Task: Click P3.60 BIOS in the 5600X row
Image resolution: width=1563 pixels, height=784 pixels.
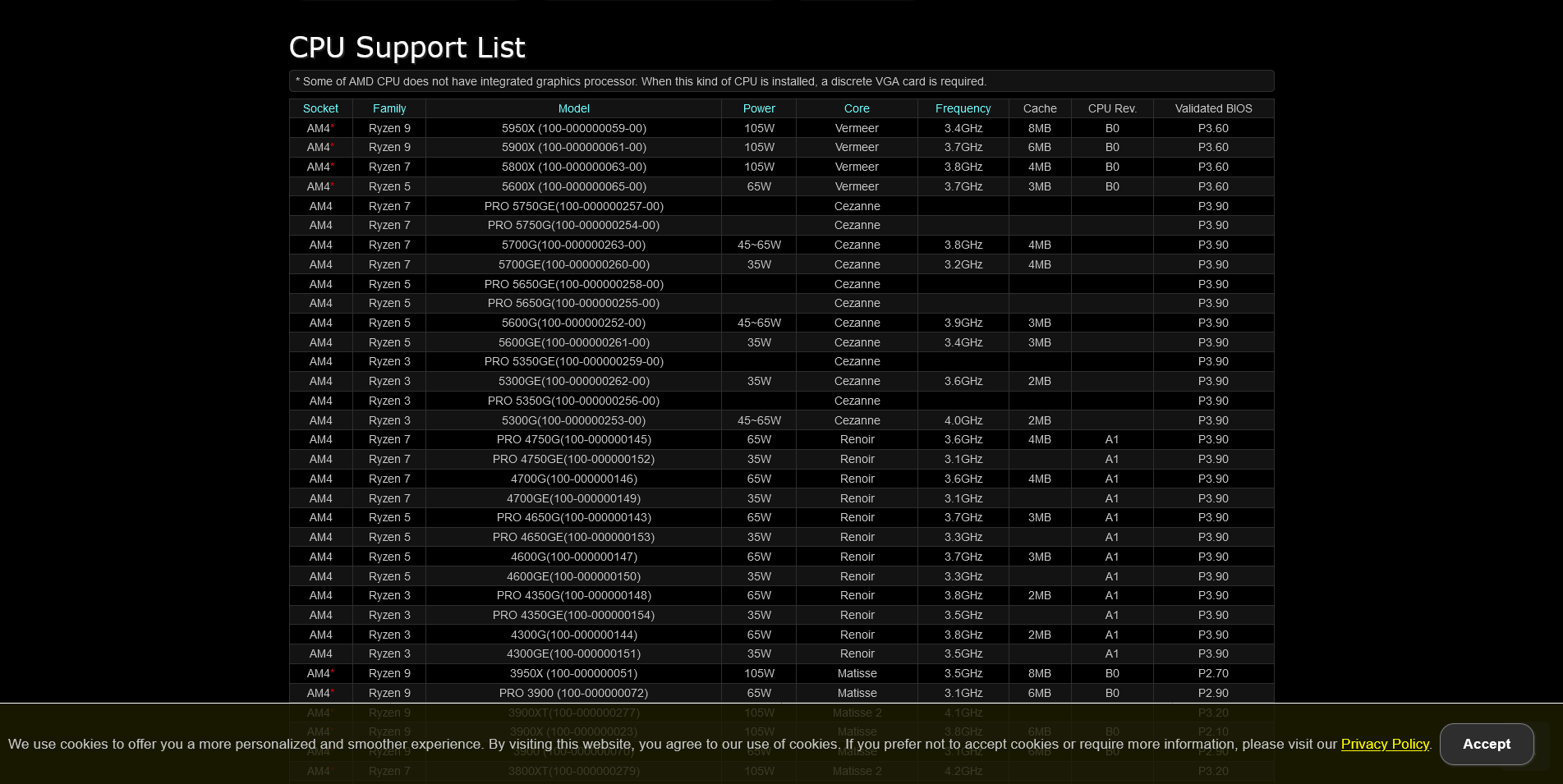Action: click(x=1213, y=186)
